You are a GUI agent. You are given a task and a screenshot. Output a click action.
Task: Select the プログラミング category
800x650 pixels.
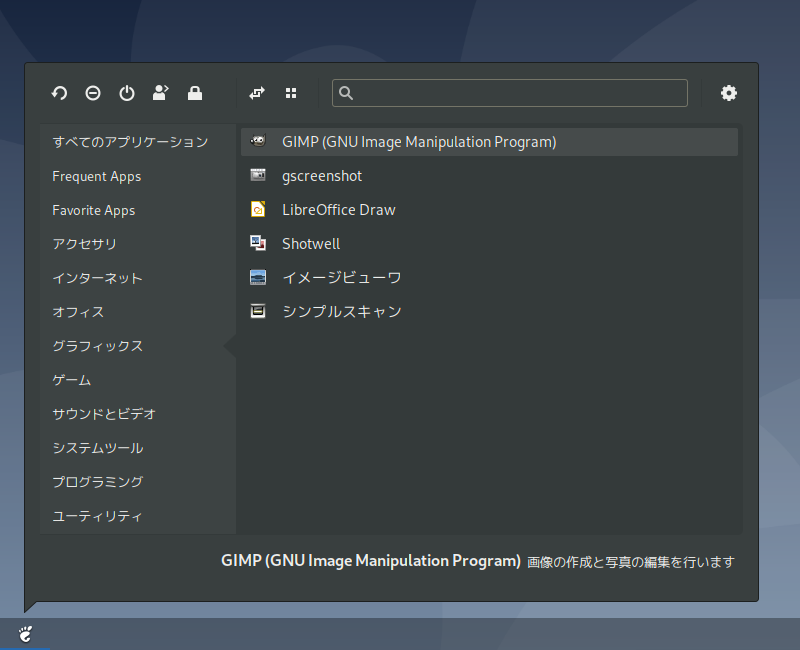[97, 482]
